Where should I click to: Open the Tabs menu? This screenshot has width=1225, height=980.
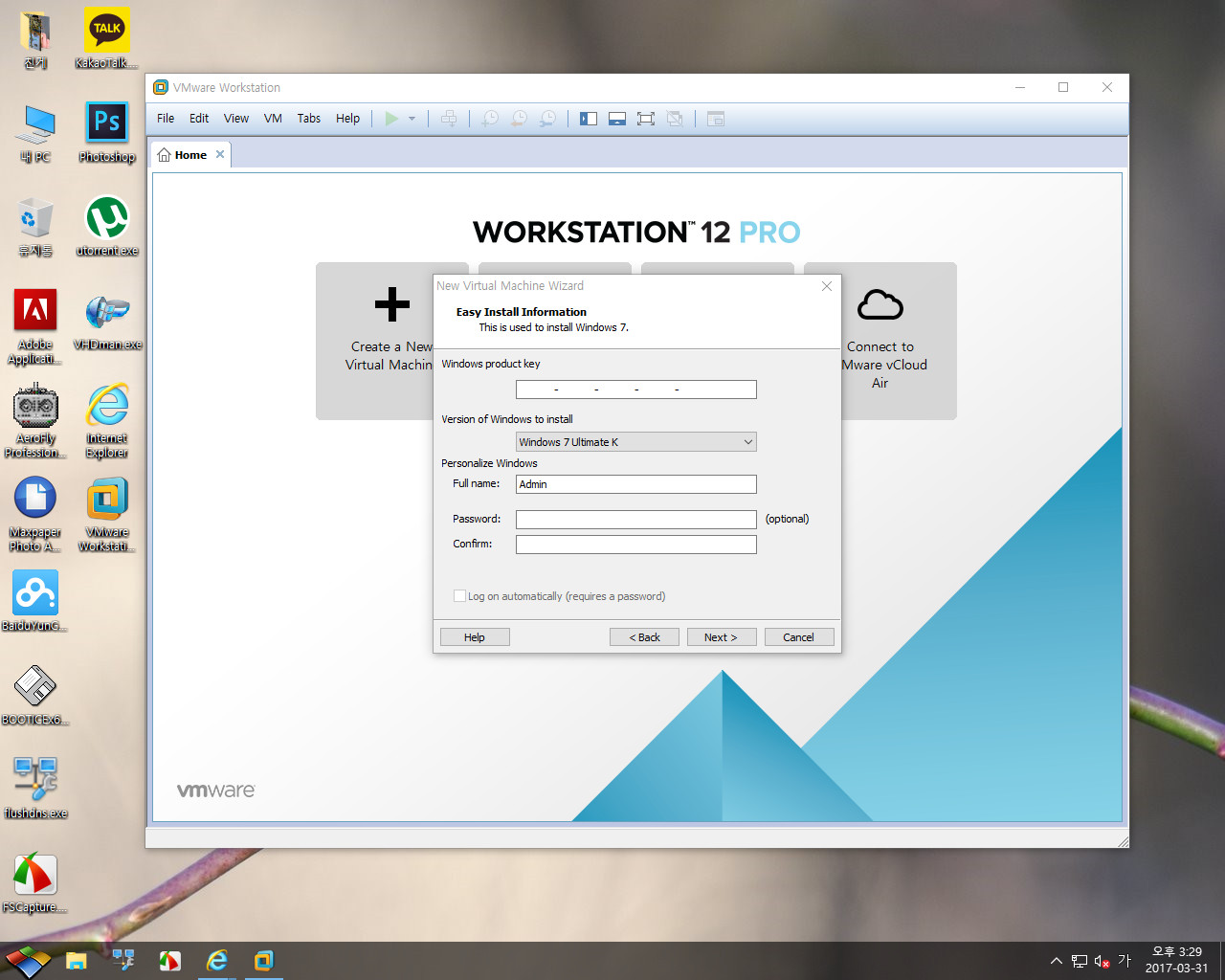(308, 119)
